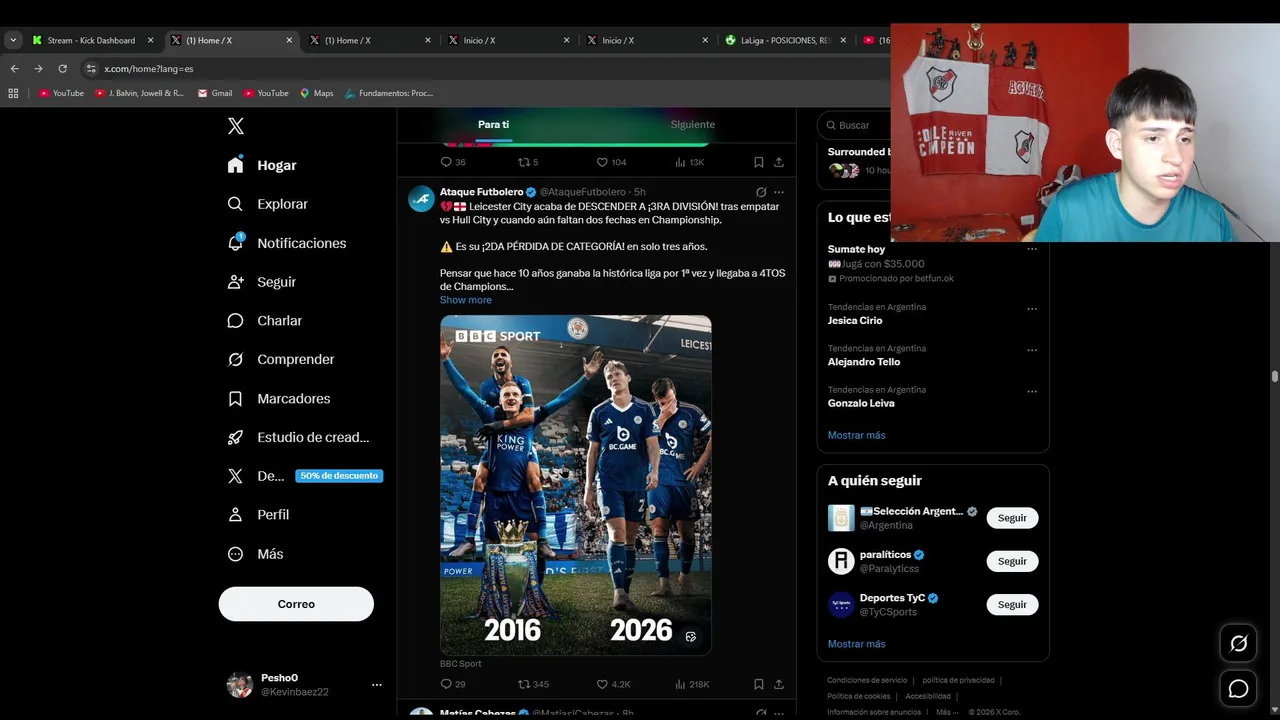The width and height of the screenshot is (1280, 720).
Task: Bookmark the Leicester City post
Action: point(759,684)
